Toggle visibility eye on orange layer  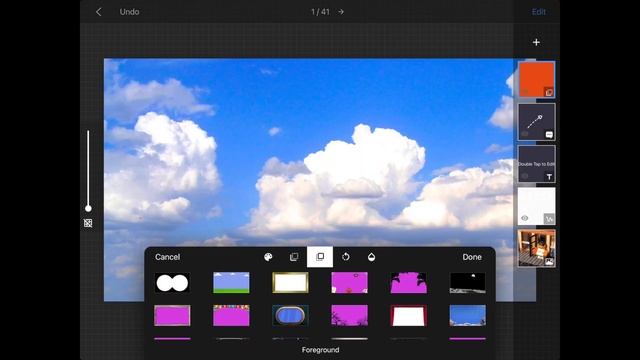pyautogui.click(x=524, y=92)
